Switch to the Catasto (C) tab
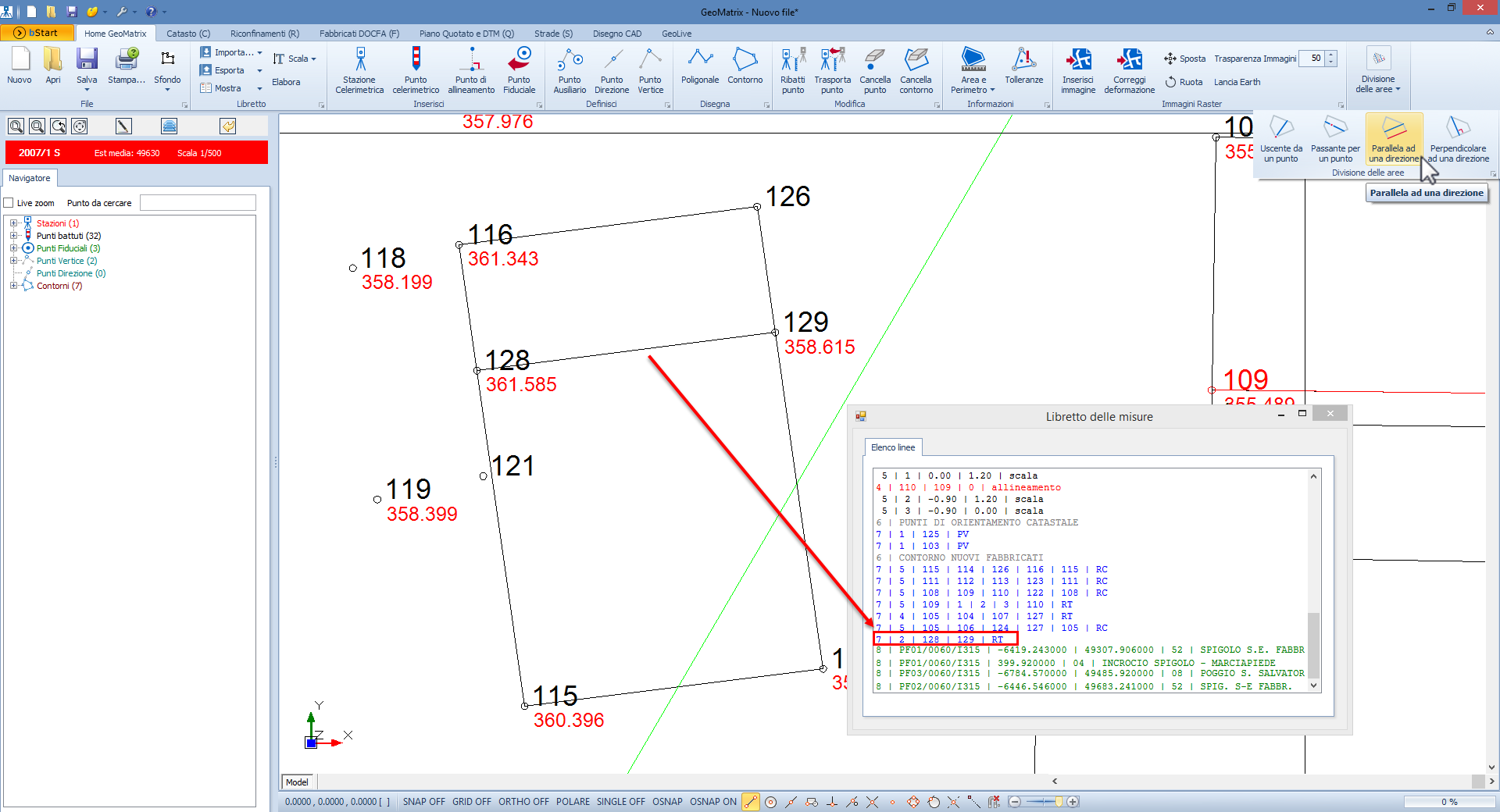 click(x=188, y=34)
